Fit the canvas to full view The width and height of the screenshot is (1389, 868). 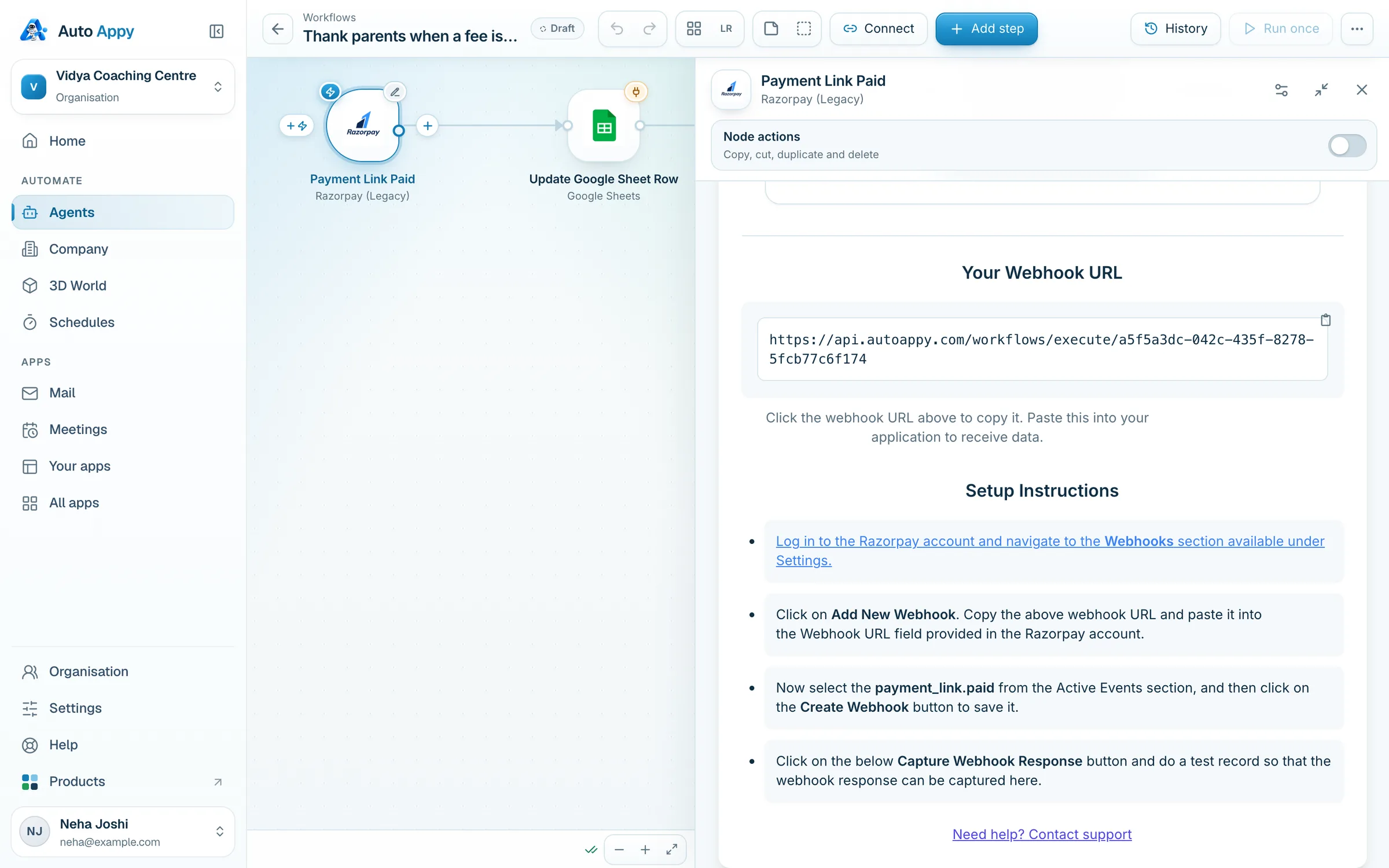[x=671, y=849]
